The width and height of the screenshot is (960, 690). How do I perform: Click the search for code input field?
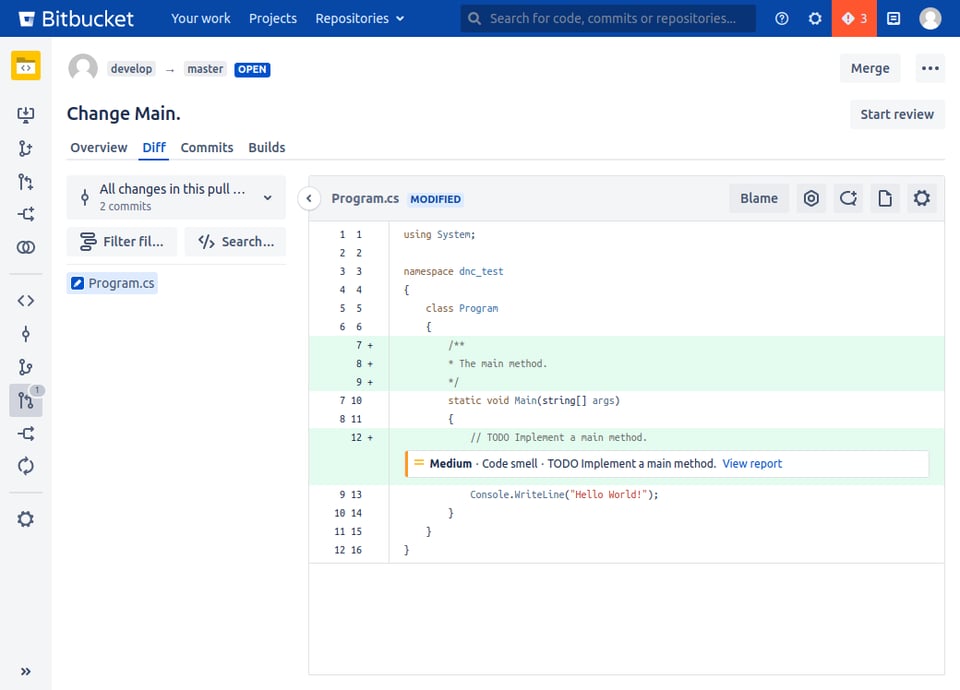click(x=608, y=18)
